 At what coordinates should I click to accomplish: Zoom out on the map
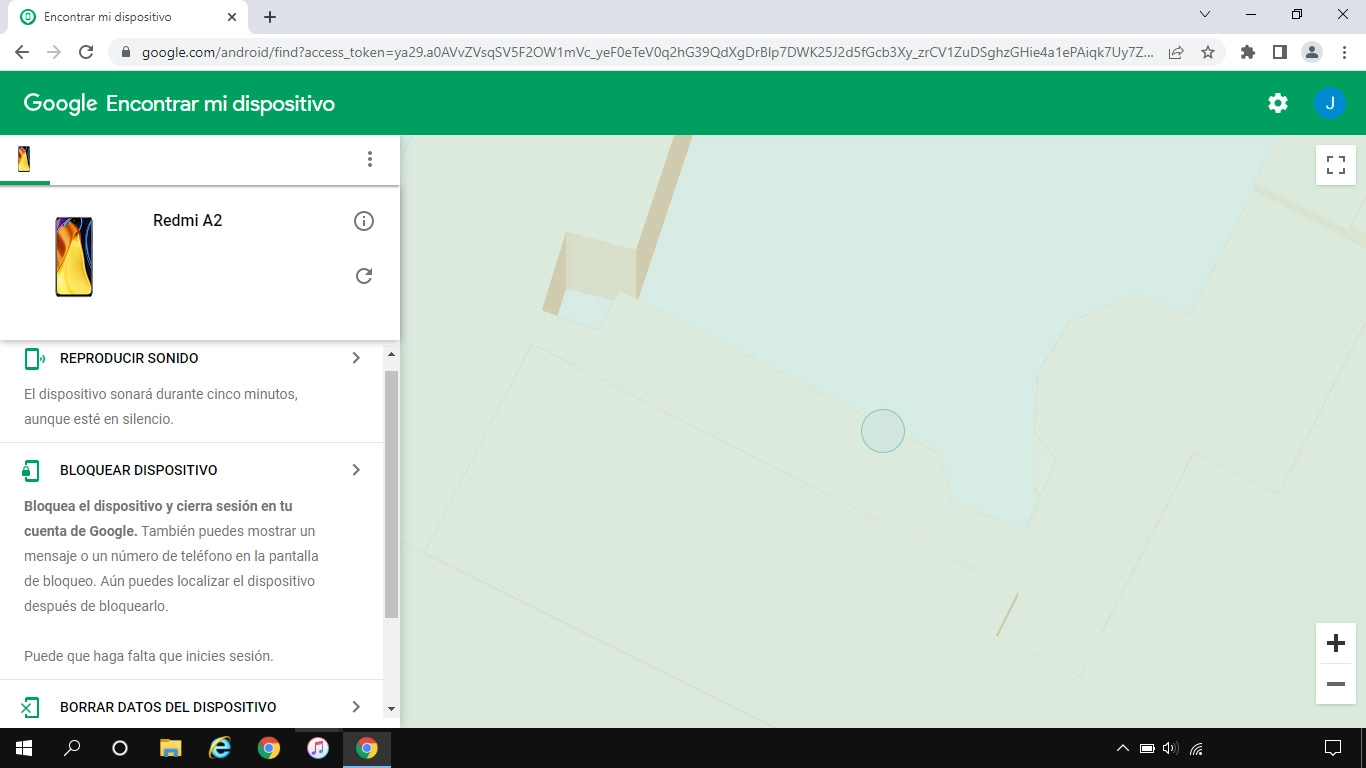click(1335, 684)
